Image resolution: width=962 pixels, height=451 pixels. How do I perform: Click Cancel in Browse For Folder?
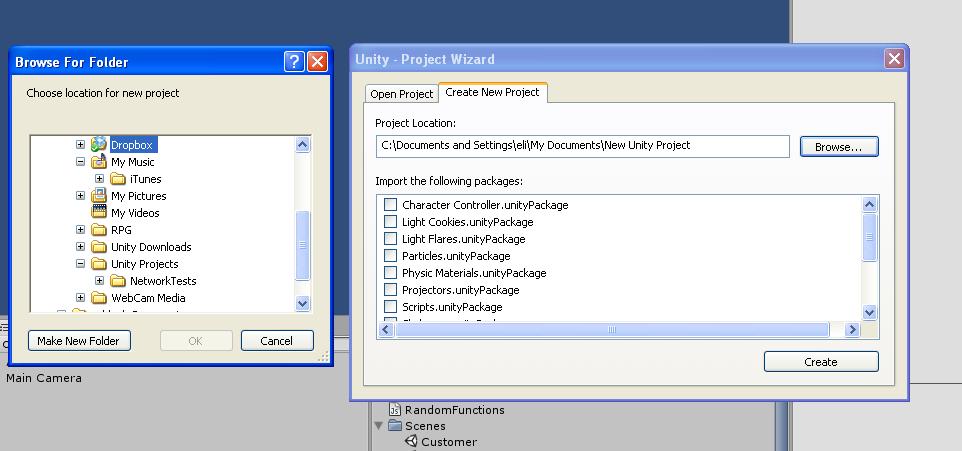click(x=277, y=341)
